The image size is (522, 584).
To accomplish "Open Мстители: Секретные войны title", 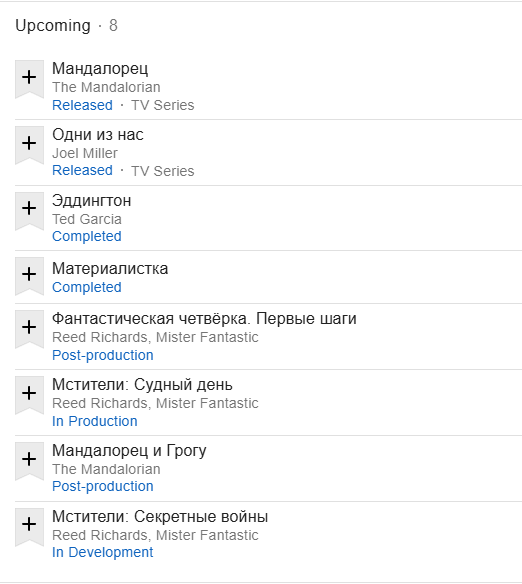I will point(160,517).
